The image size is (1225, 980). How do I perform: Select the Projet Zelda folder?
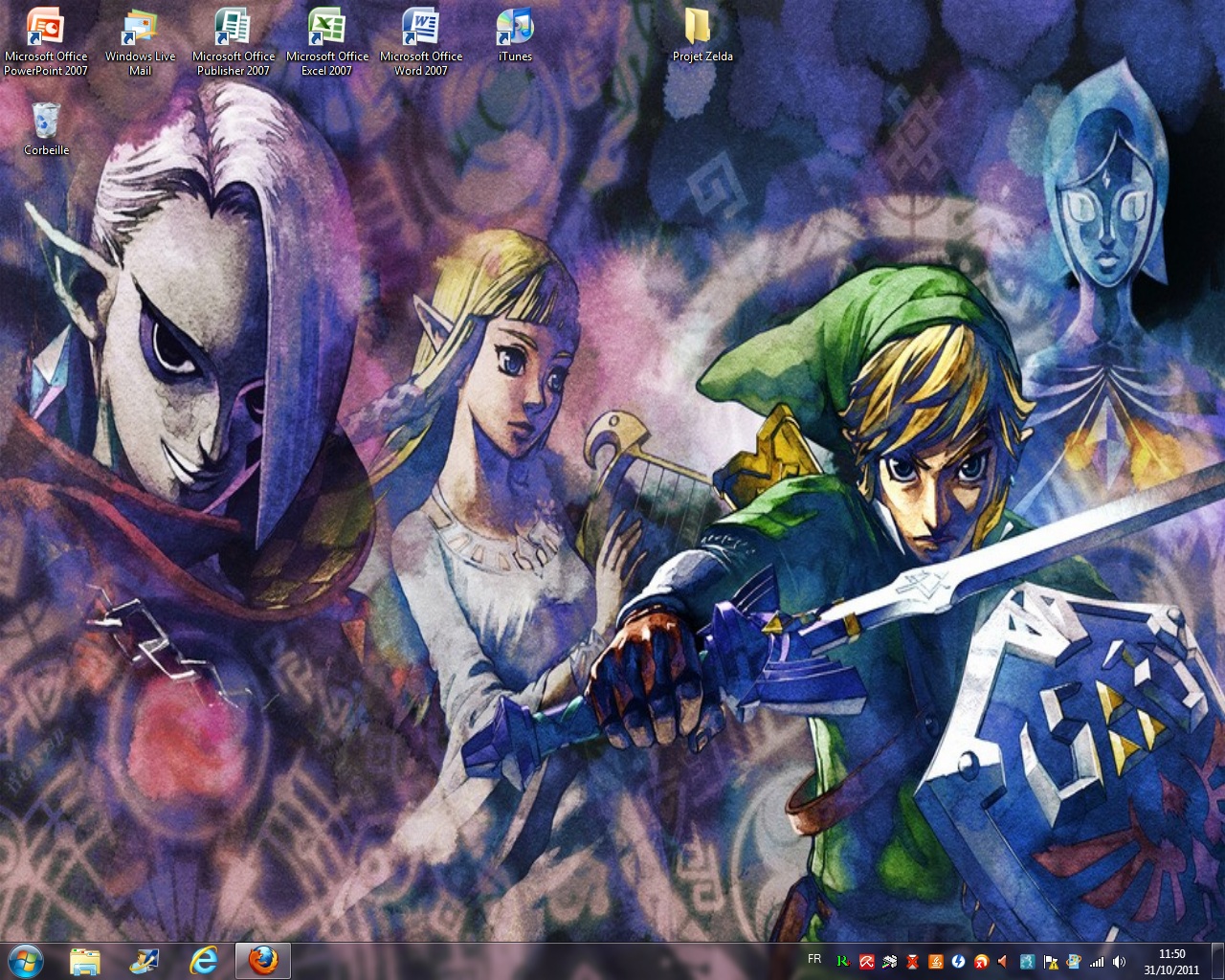click(x=702, y=35)
